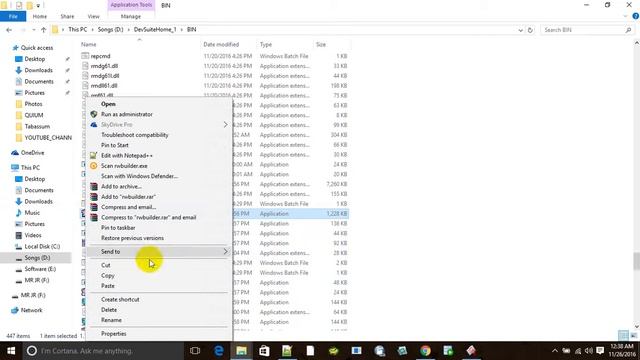Launch Microsoft Edge from taskbar
Viewport: 640px width, 360px height.
point(219,351)
